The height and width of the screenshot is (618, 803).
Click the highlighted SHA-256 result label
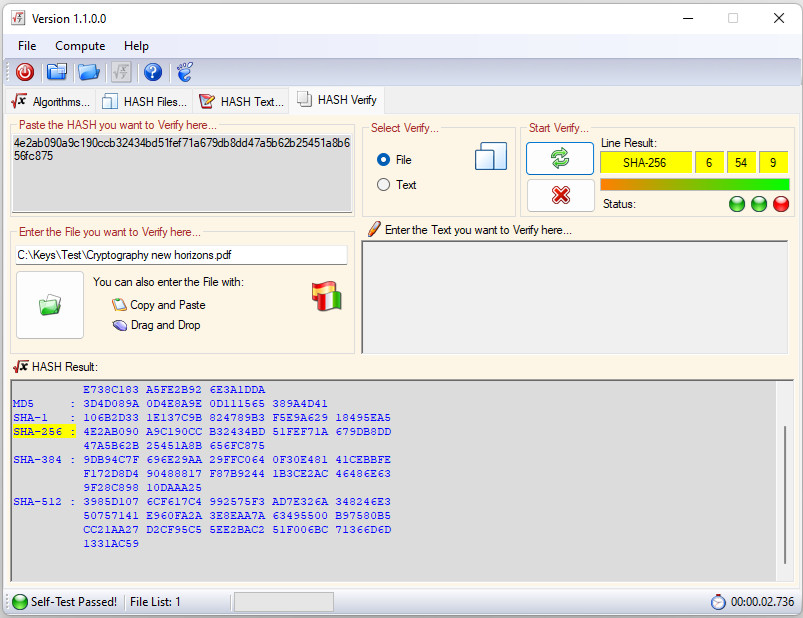click(x=44, y=432)
